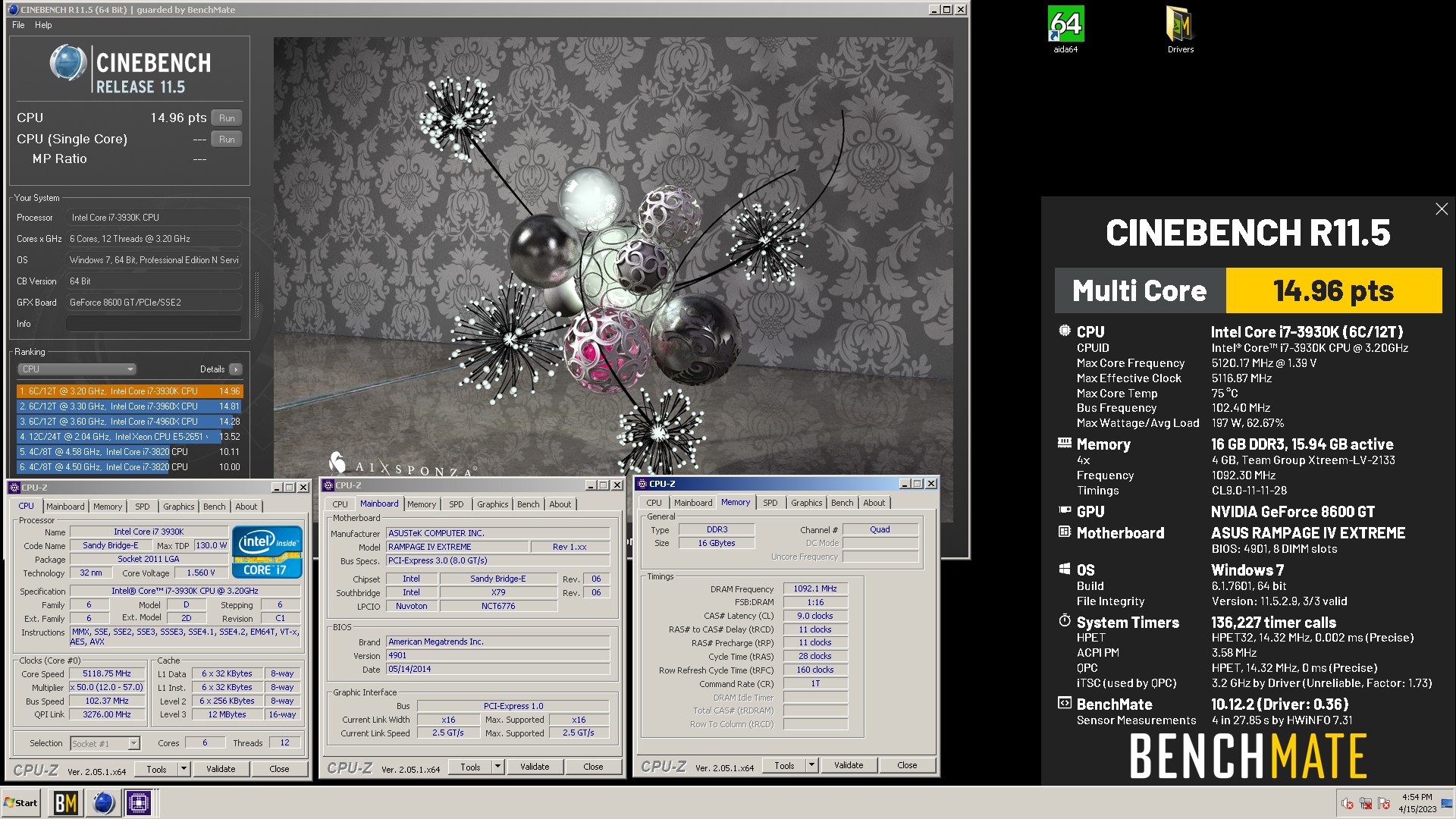Viewport: 1456px width, 819px height.
Task: Open SPD tab in middle CPU-Z window
Action: (457, 504)
